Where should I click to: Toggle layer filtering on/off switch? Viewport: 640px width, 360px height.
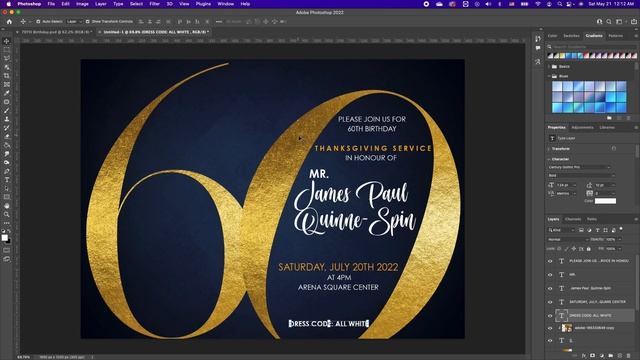(621, 229)
